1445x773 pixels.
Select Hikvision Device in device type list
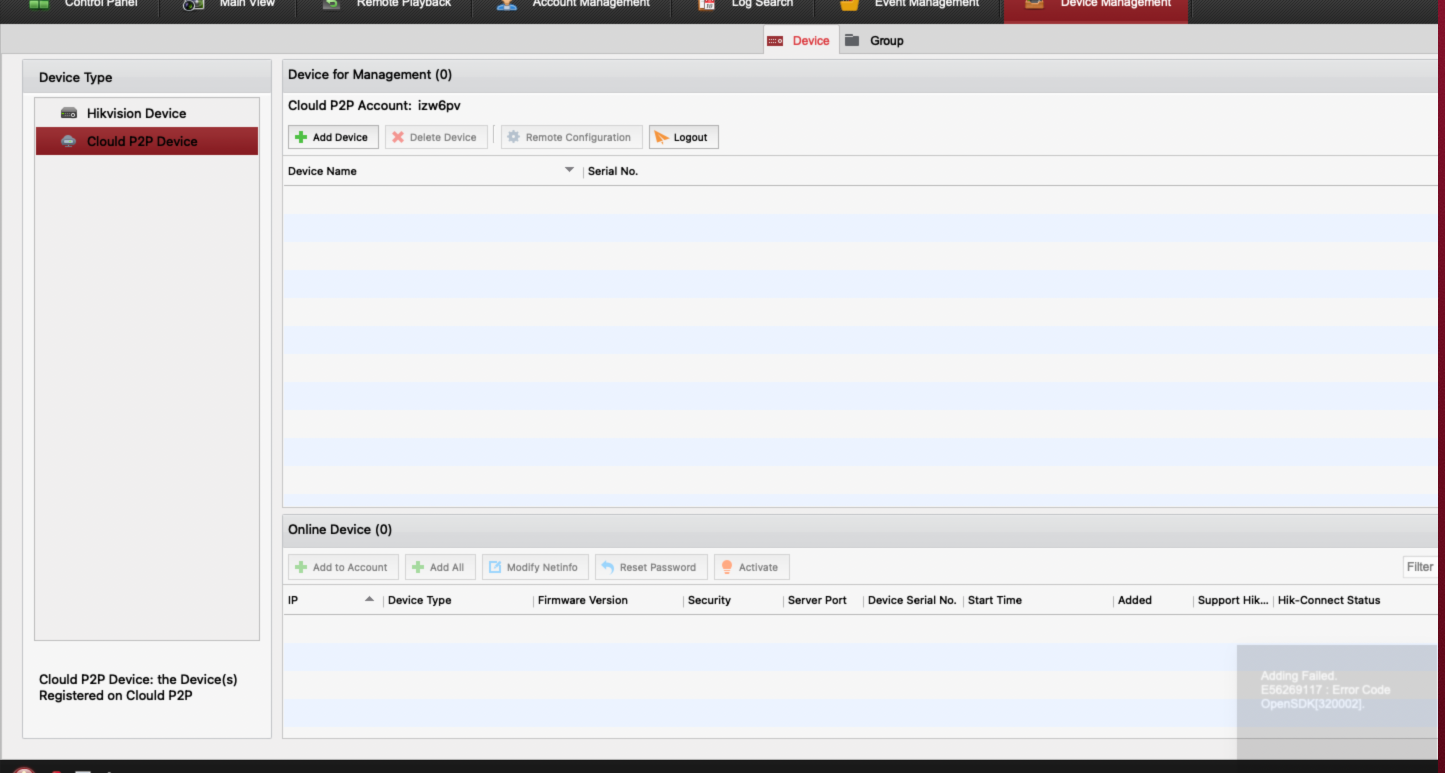pos(136,113)
